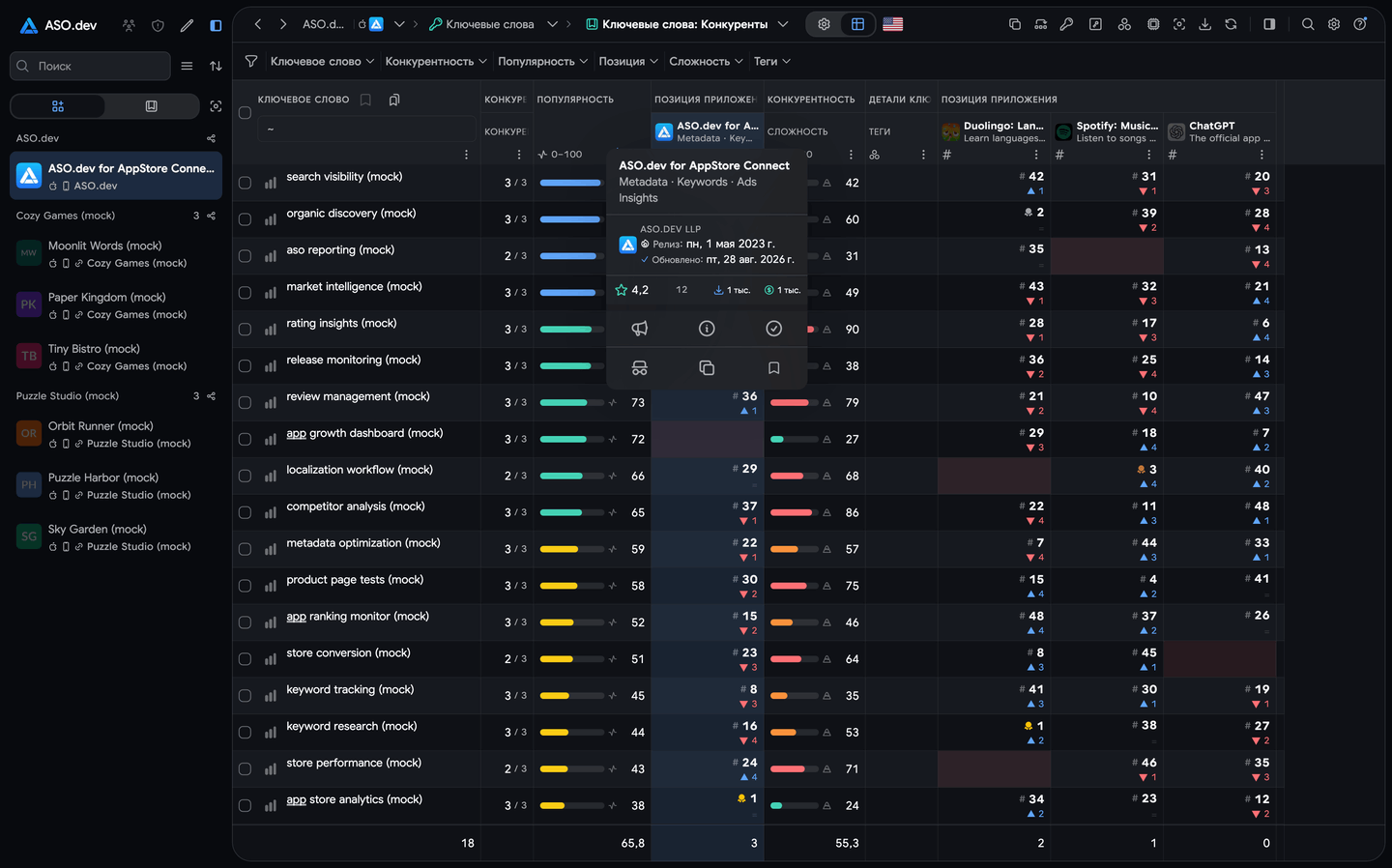Open Moonlit Words (mock) in the sidebar
This screenshot has width=1392, height=868.
coord(116,254)
